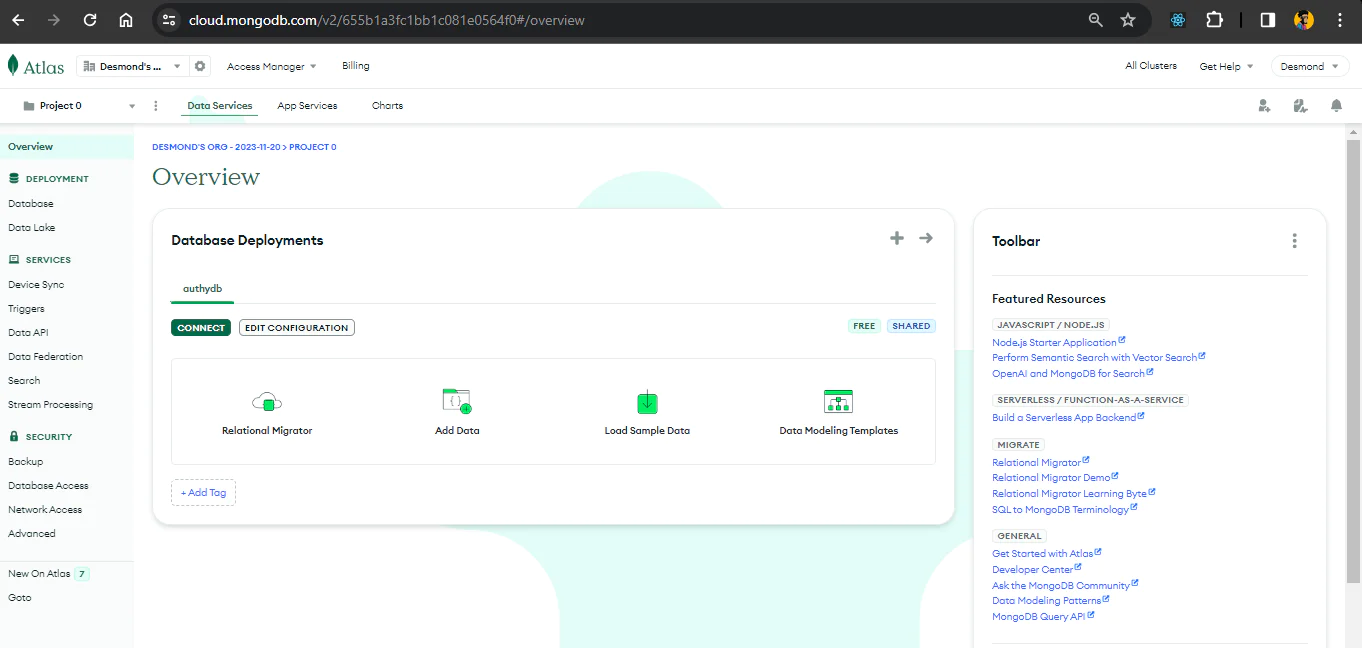Screen dimensions: 1362x648
Task: Expand the Desmond's organization dropdown
Action: [x=132, y=66]
